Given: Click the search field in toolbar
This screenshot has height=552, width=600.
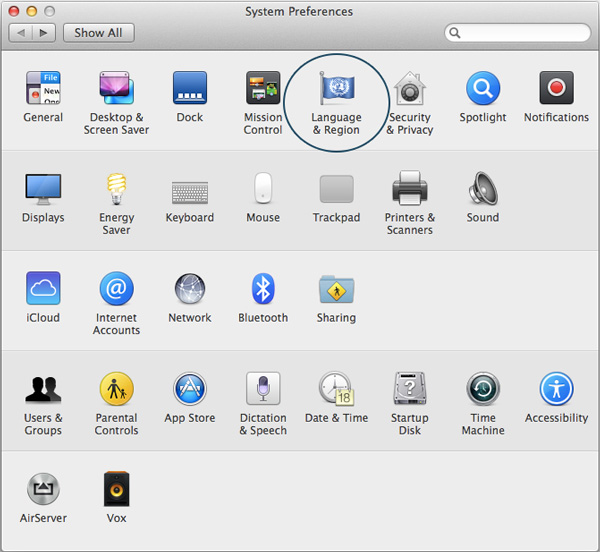Looking at the screenshot, I should pos(518,33).
